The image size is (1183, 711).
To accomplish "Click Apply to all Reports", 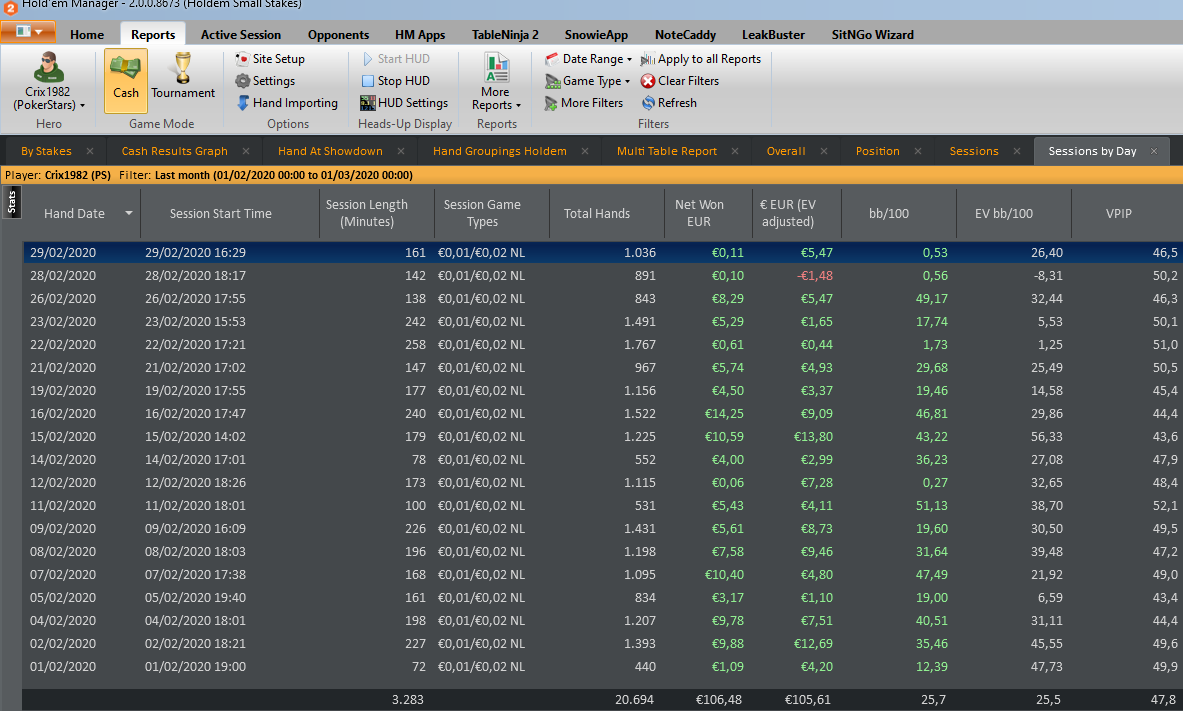I will (x=701, y=59).
